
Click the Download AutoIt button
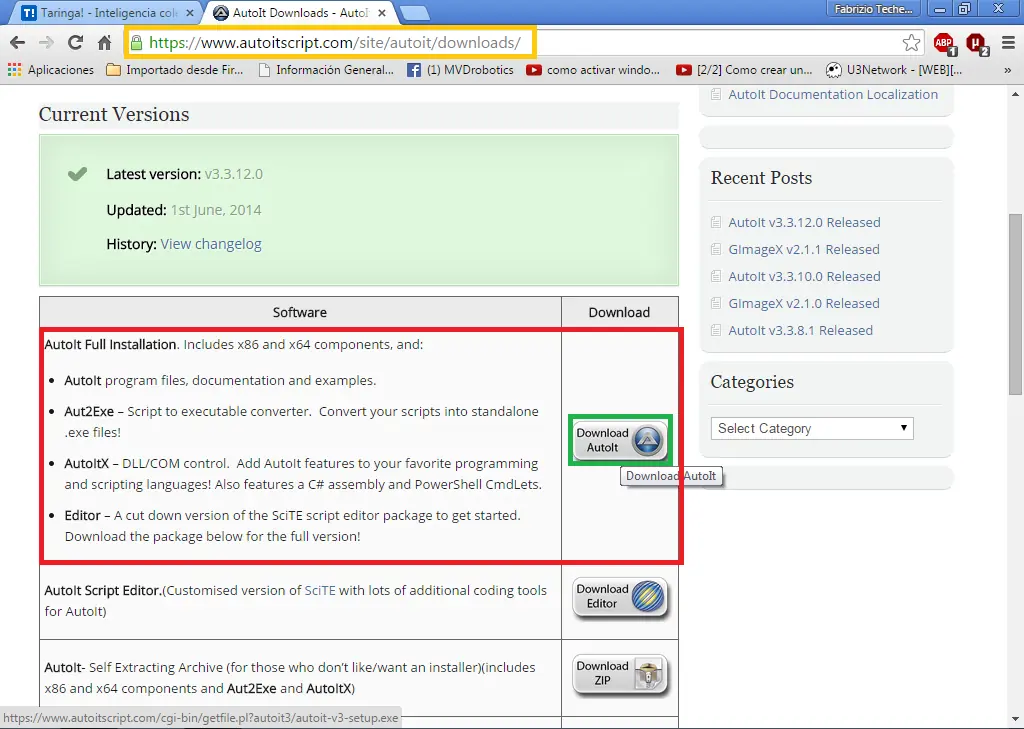click(620, 440)
